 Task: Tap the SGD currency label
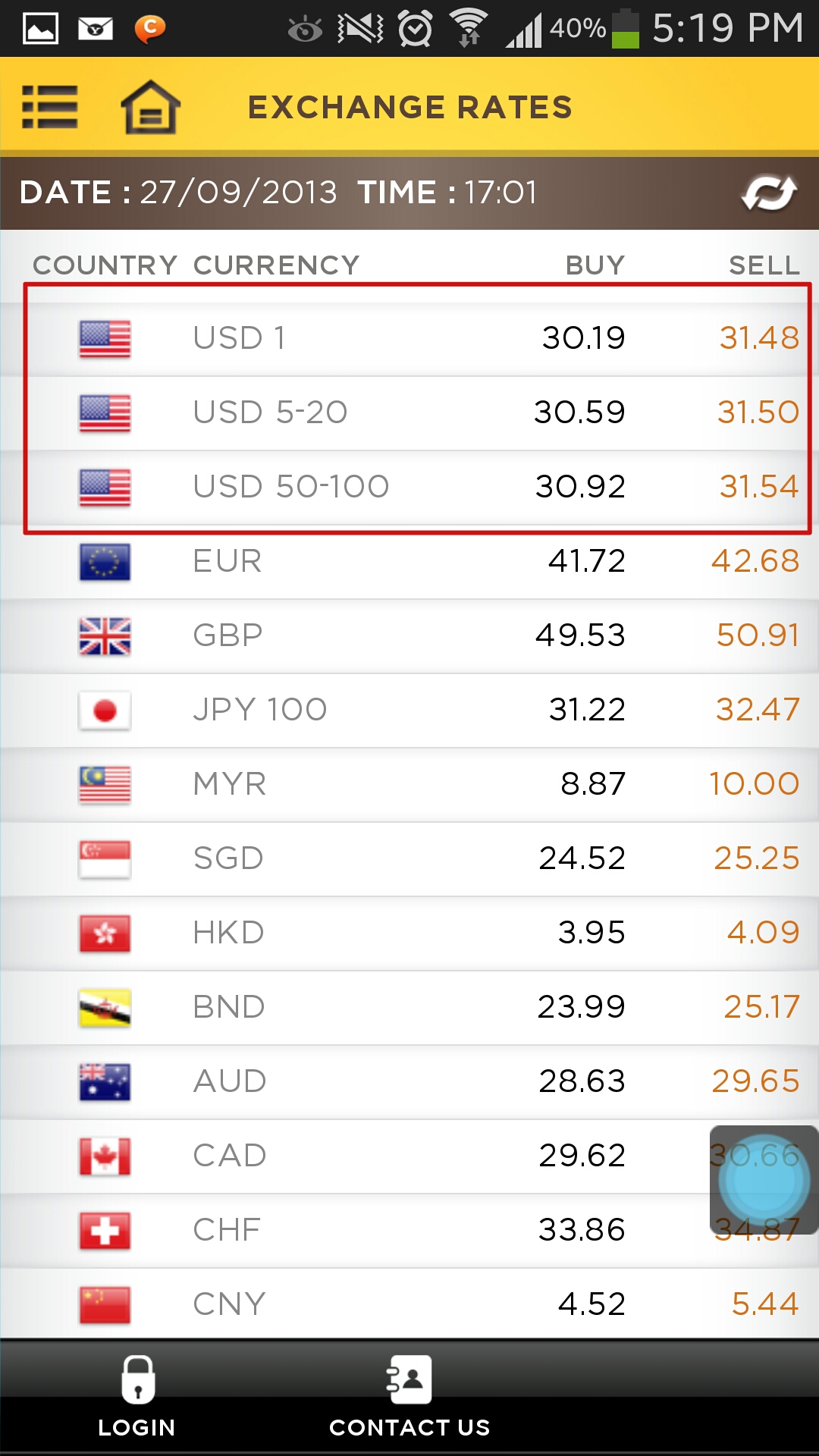click(x=228, y=858)
